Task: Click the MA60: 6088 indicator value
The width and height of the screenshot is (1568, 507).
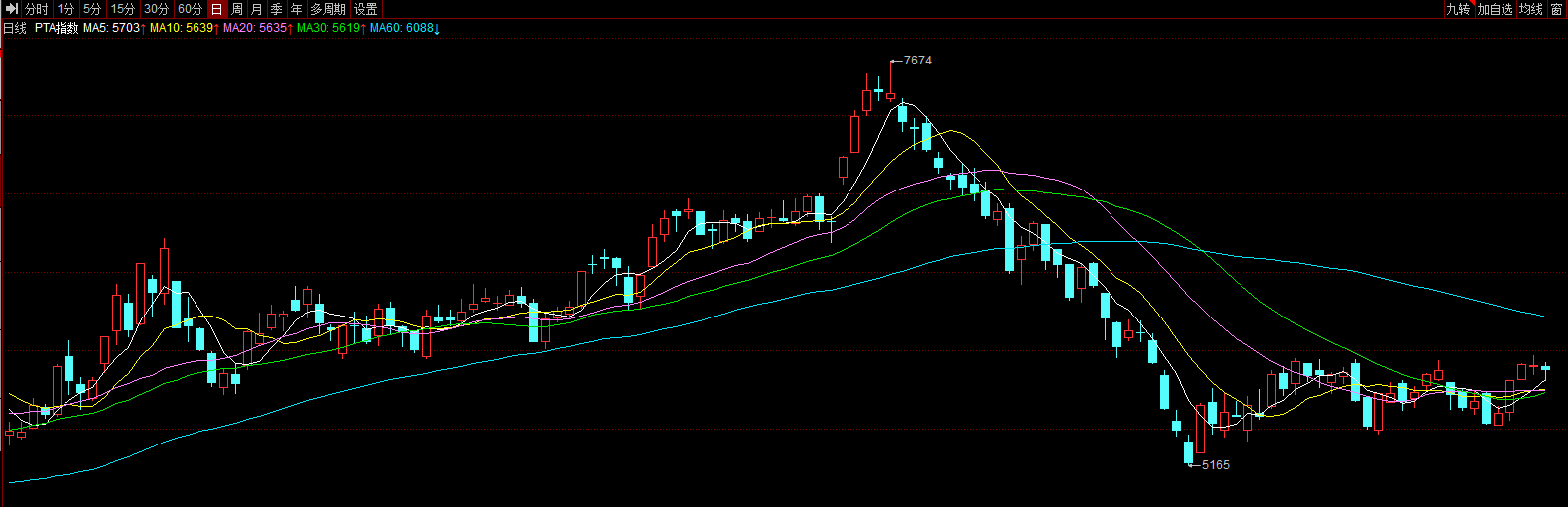Action: click(402, 28)
